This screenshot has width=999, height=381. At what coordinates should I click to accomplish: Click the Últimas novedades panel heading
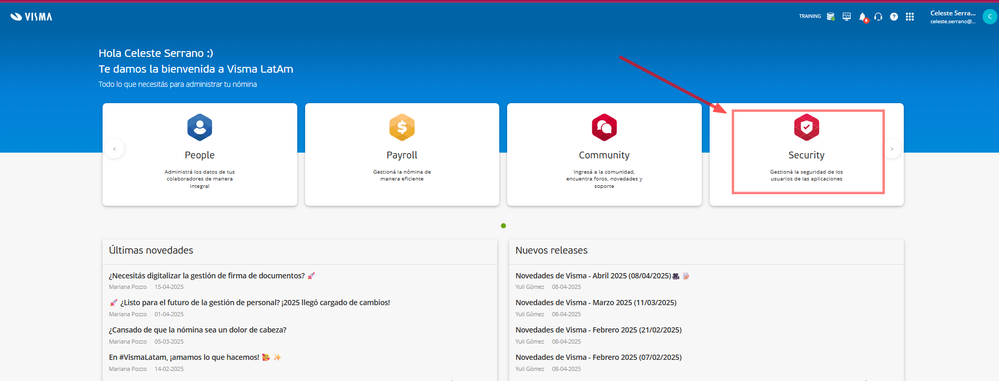pyautogui.click(x=151, y=250)
